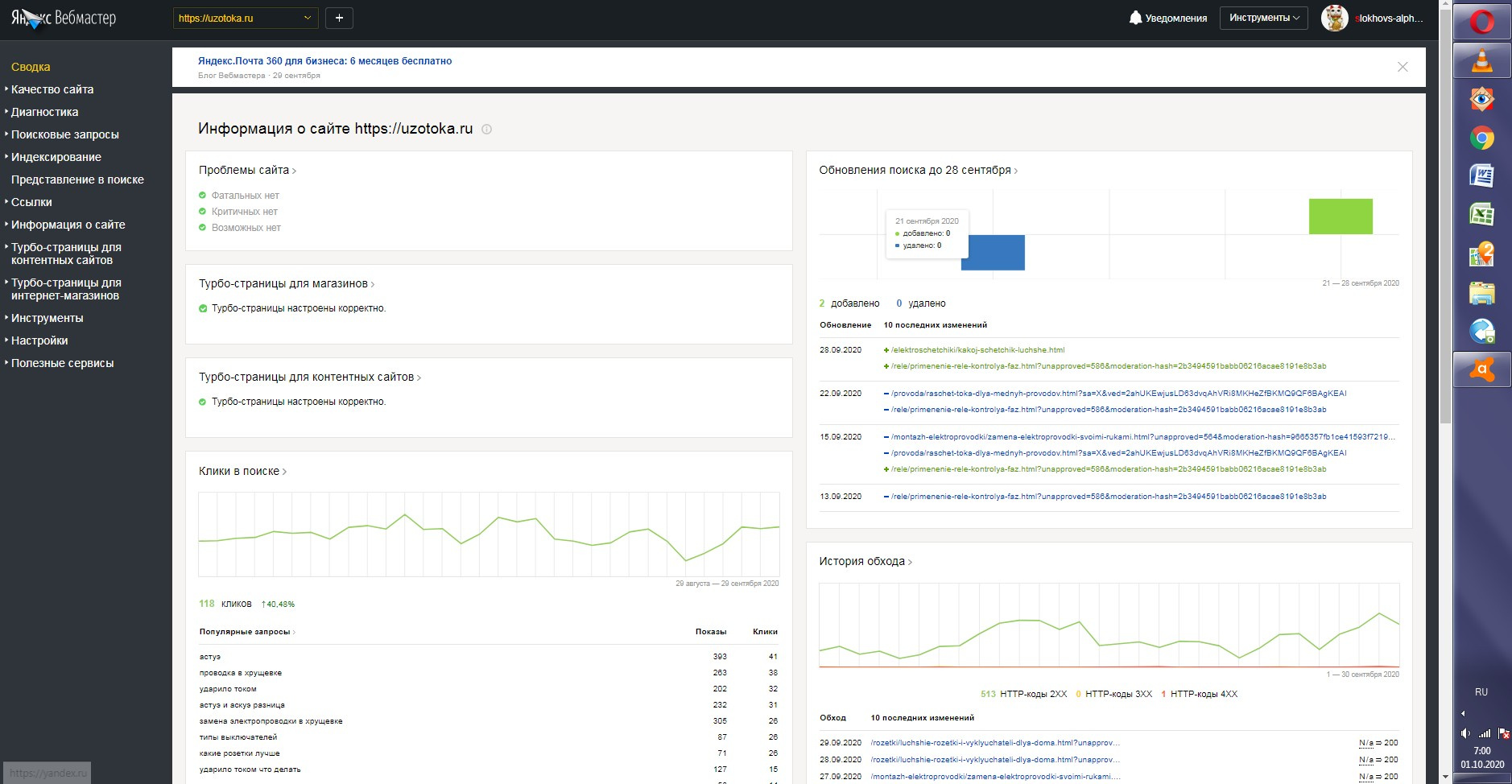Dismiss the Яндекс.Почта 360 banner
The image size is (1512, 784).
pos(1403,67)
